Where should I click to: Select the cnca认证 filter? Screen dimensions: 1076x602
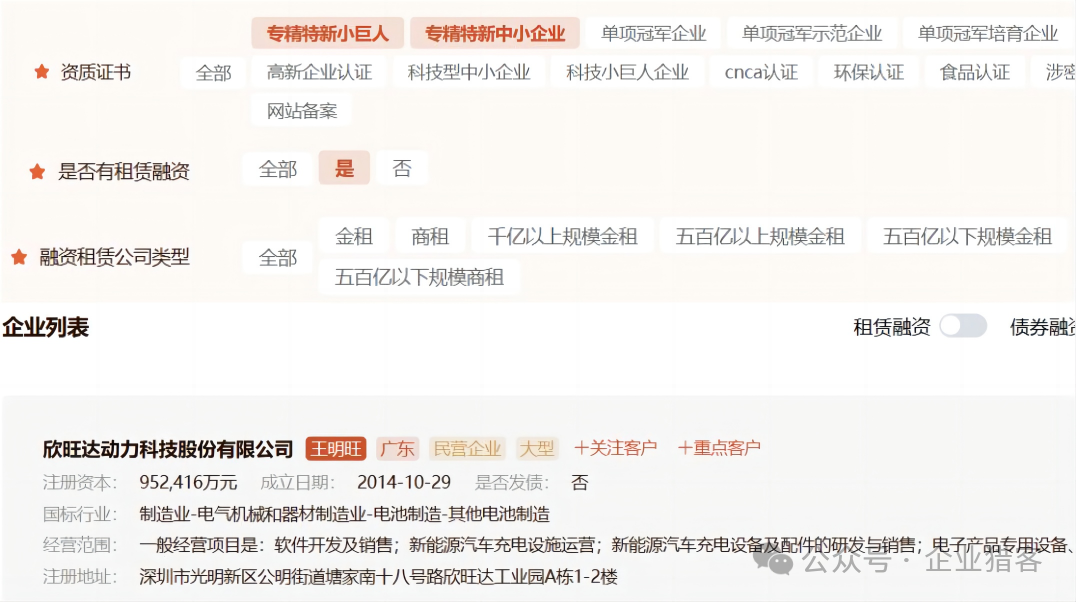click(761, 72)
